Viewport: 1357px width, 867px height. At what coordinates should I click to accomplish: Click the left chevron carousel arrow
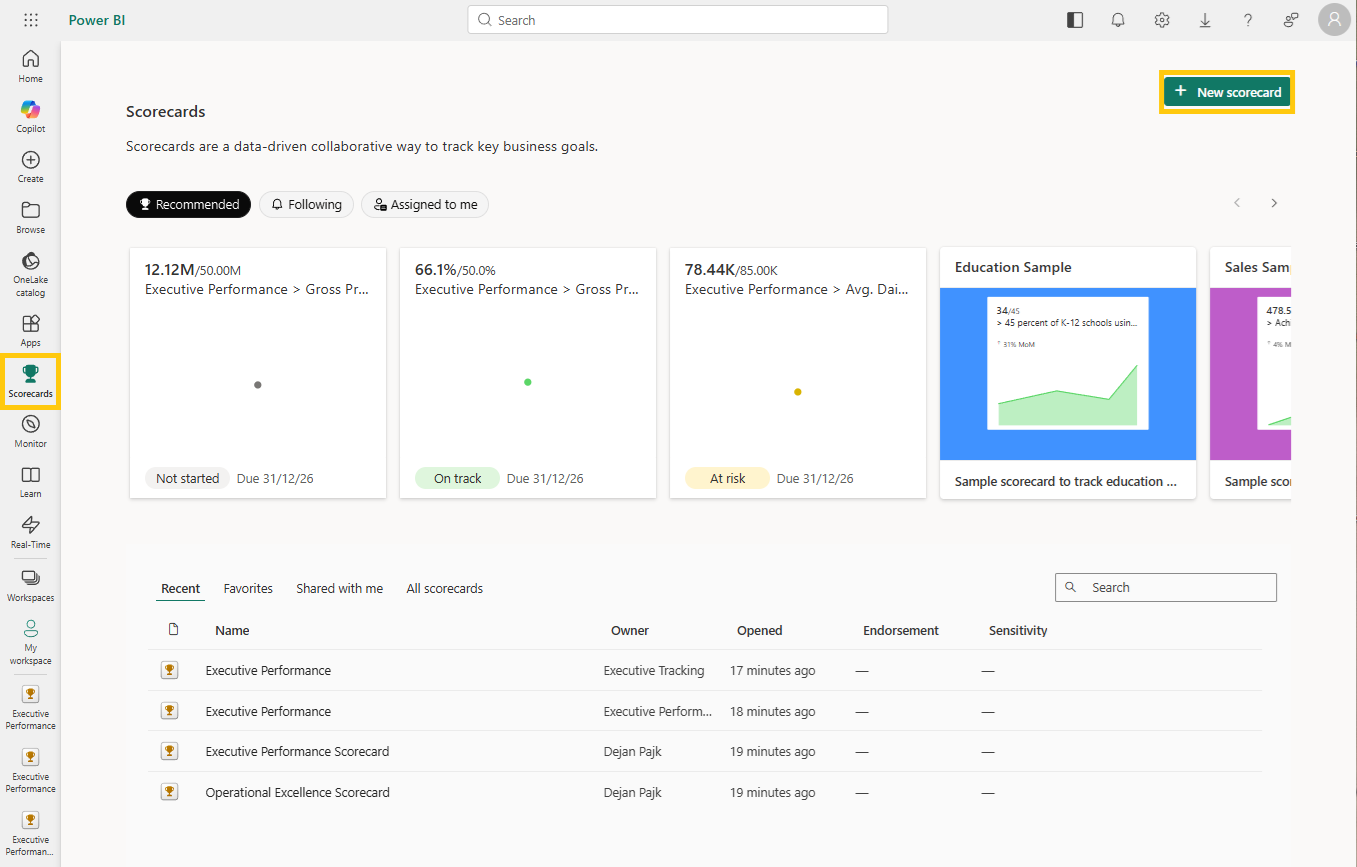tap(1237, 203)
